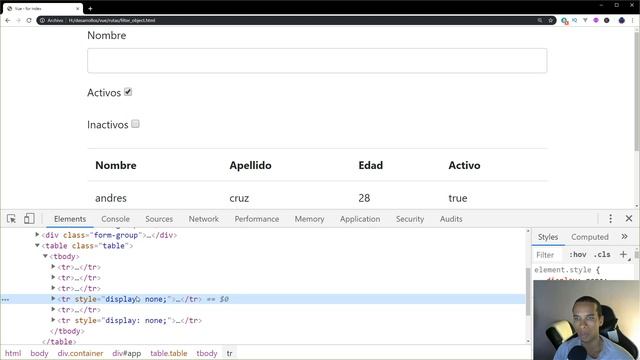Select tbody in the breadcrumb
Screen dimensions: 640x360
click(207, 353)
